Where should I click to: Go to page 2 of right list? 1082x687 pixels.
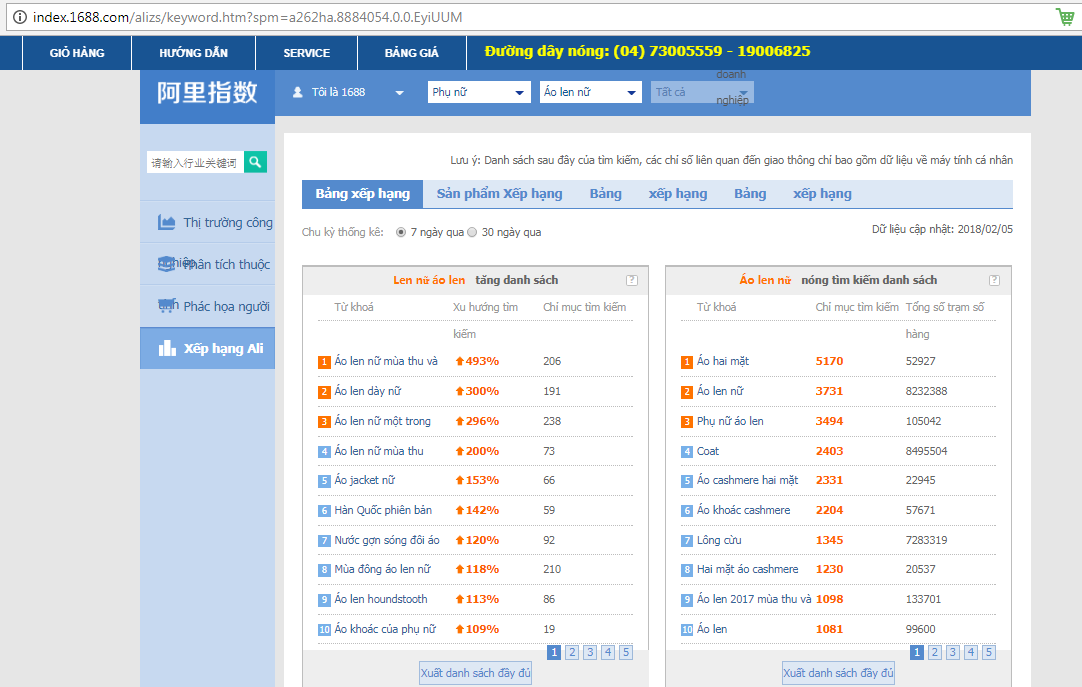[x=935, y=652]
